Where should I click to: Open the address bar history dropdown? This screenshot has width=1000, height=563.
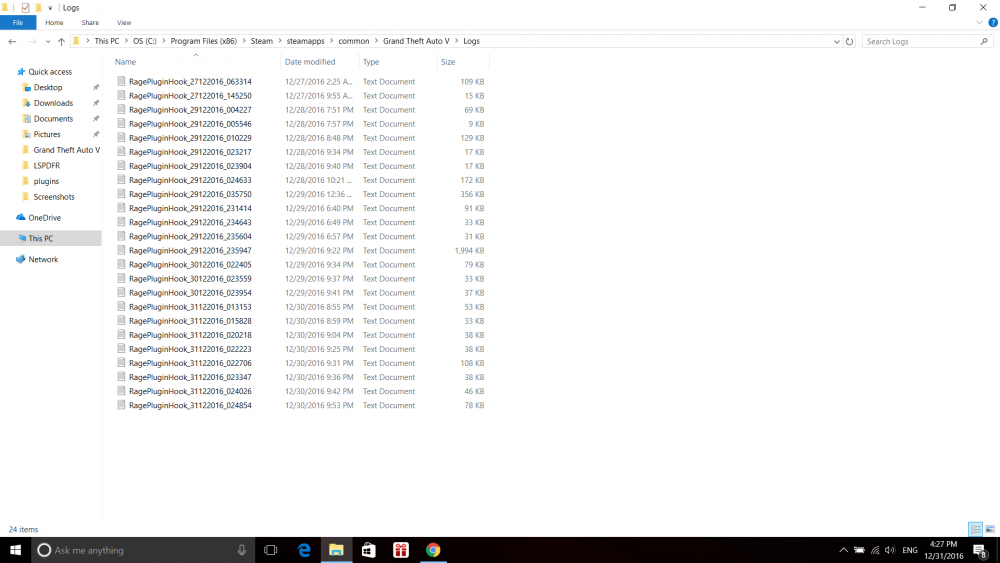(x=837, y=41)
